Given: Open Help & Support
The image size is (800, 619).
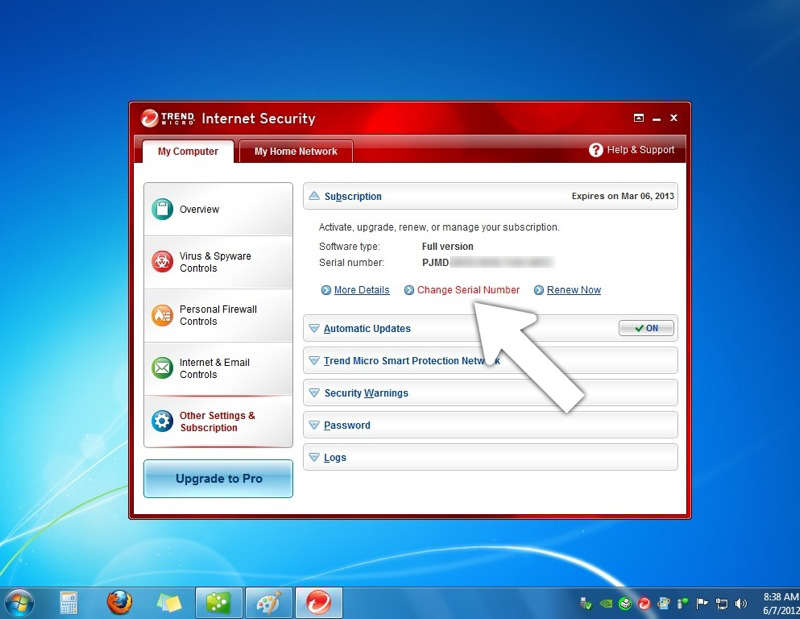Looking at the screenshot, I should (640, 150).
